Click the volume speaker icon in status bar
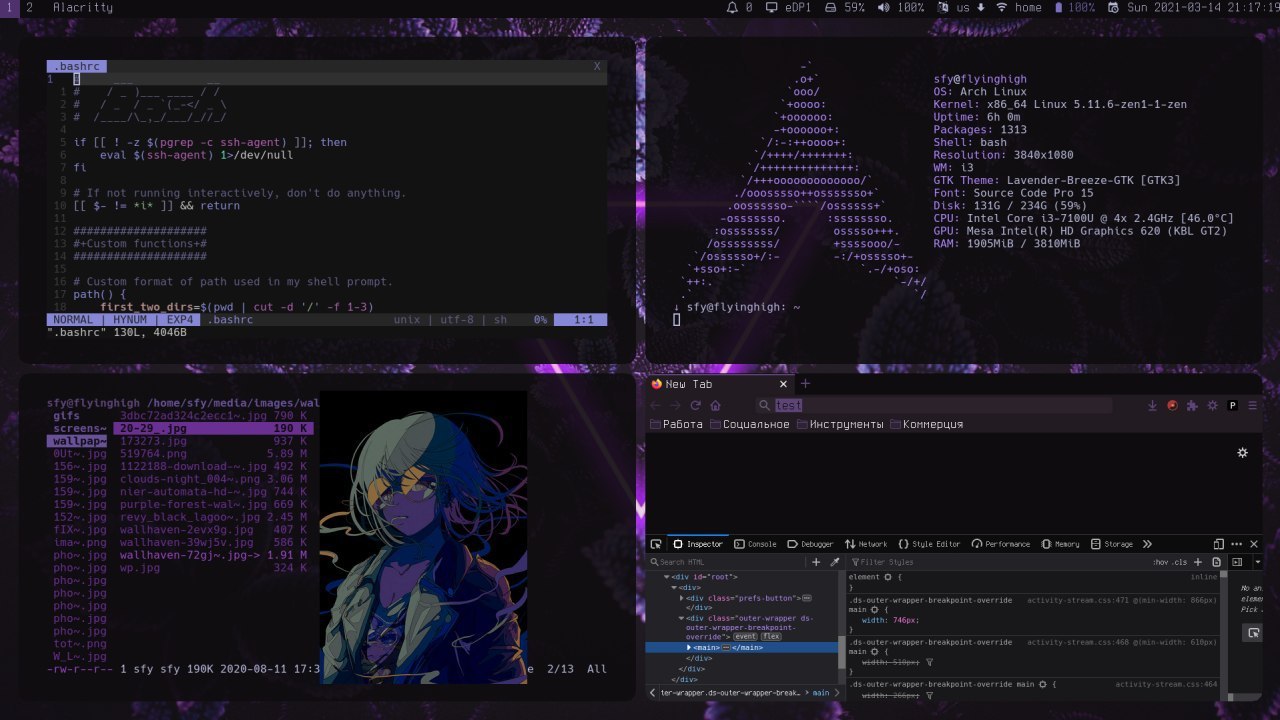1280x720 pixels. tap(883, 7)
